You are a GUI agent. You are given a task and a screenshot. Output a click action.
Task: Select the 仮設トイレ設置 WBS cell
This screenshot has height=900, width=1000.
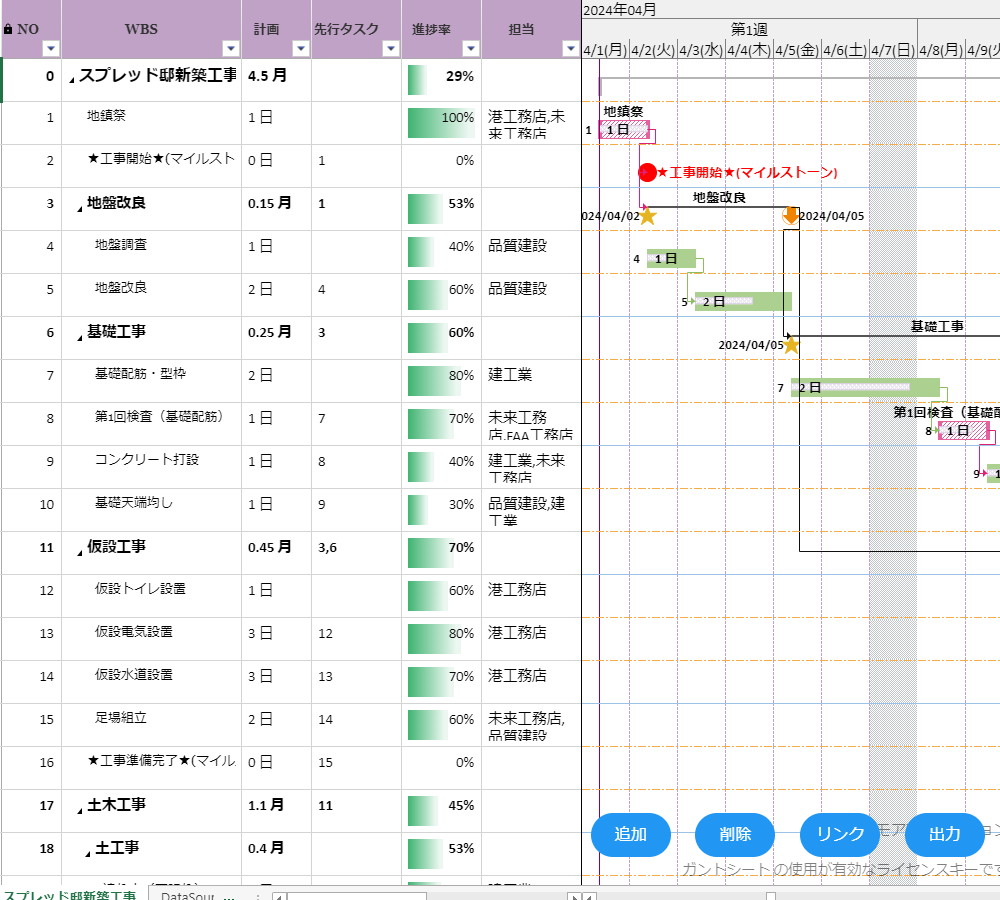(x=152, y=596)
